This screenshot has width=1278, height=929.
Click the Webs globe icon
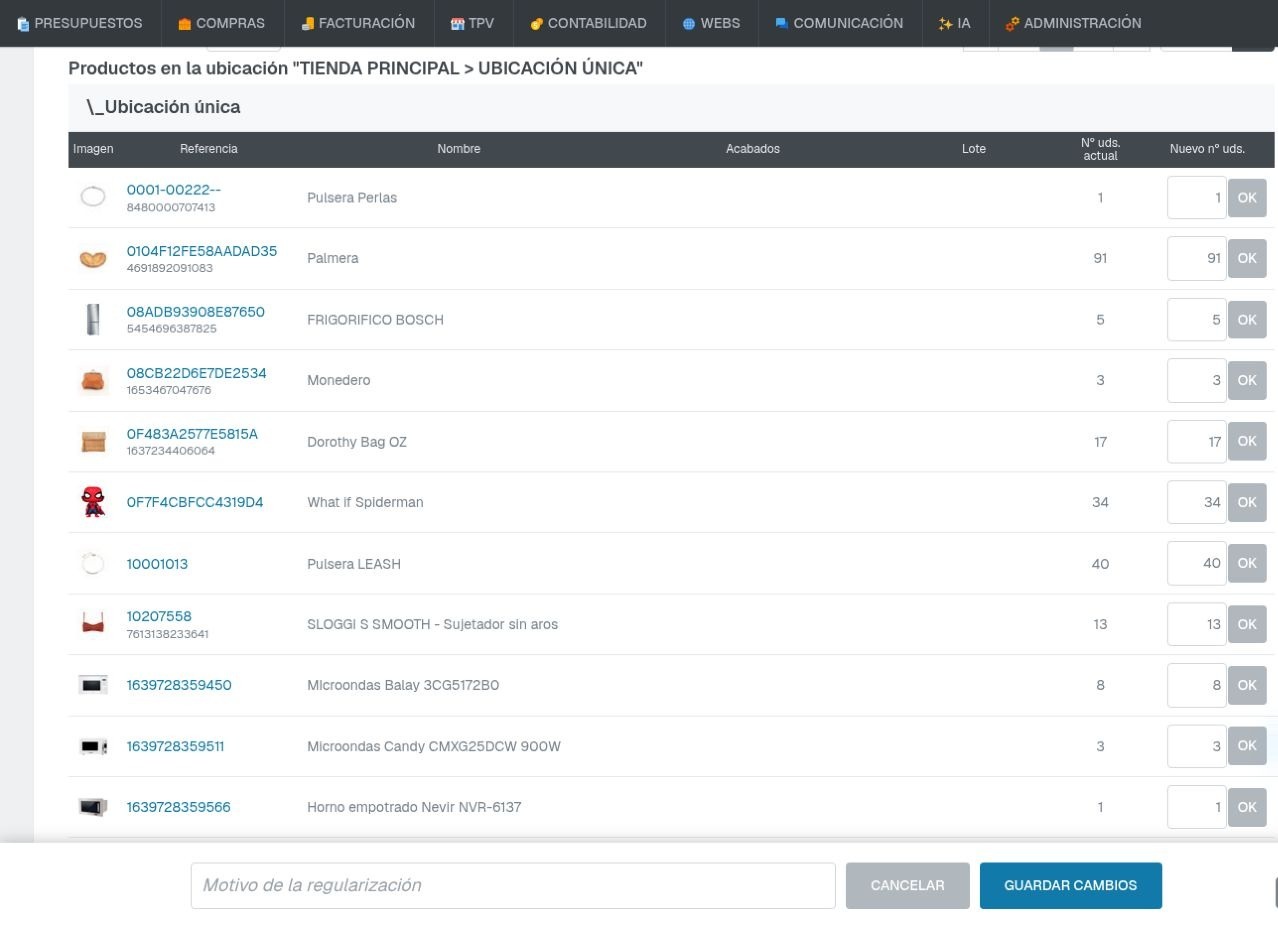689,23
